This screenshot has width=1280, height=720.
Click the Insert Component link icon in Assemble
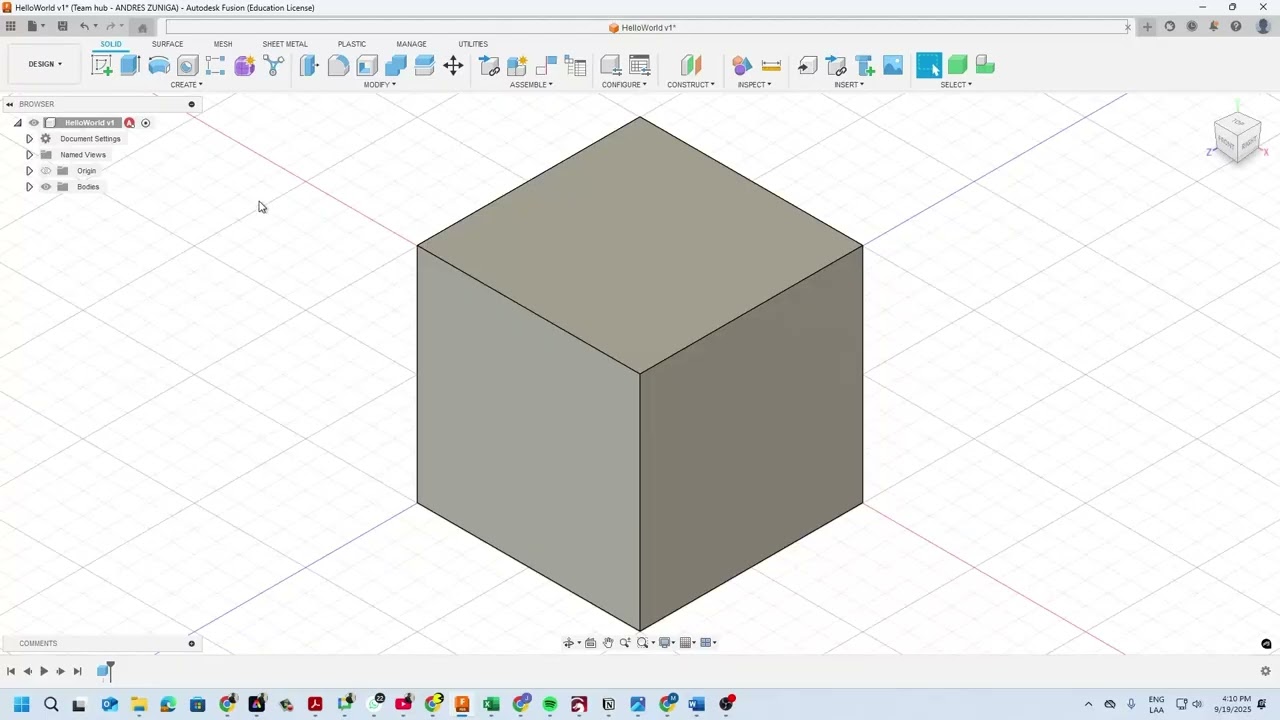pos(489,66)
